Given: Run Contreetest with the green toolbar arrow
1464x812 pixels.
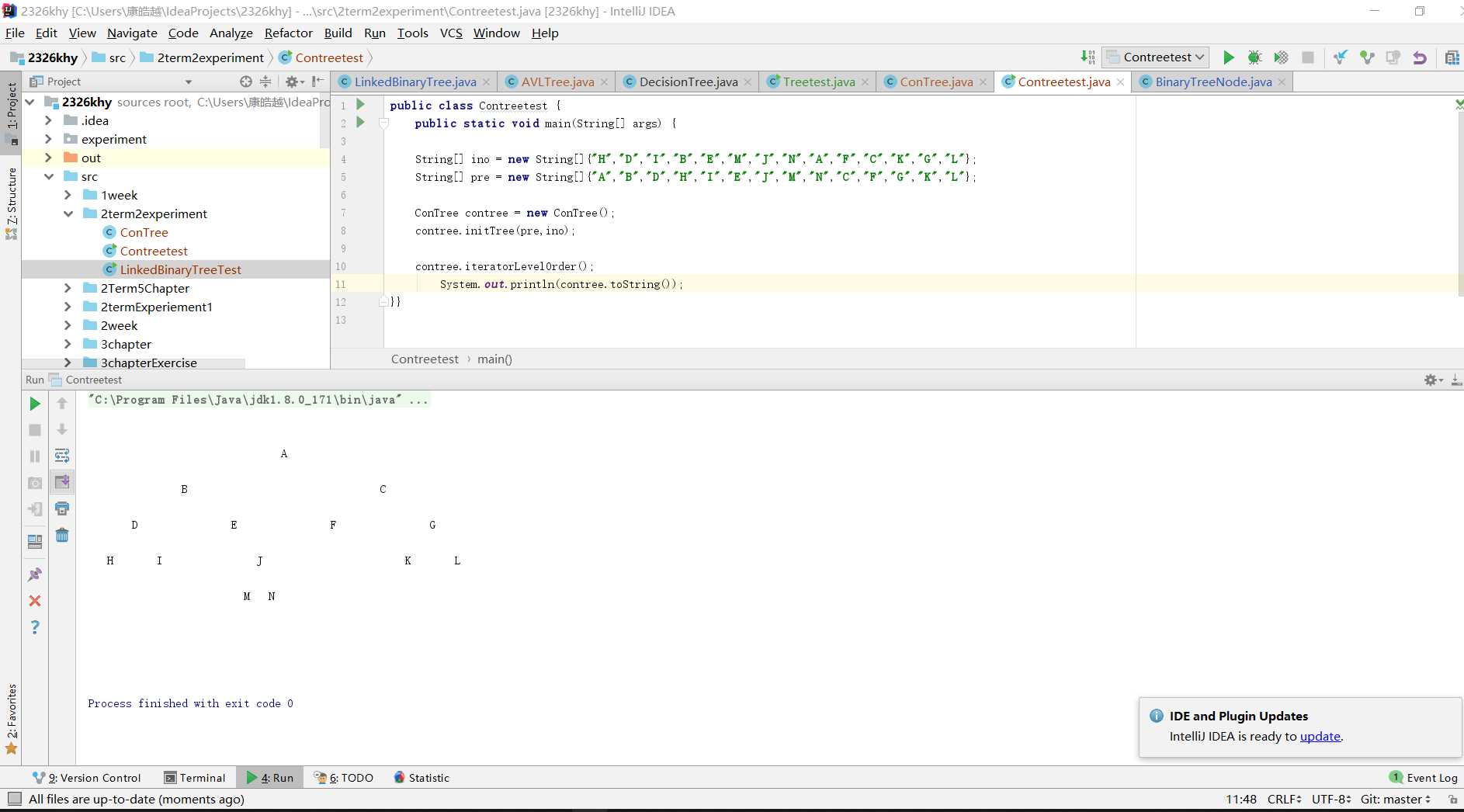Looking at the screenshot, I should [1229, 57].
